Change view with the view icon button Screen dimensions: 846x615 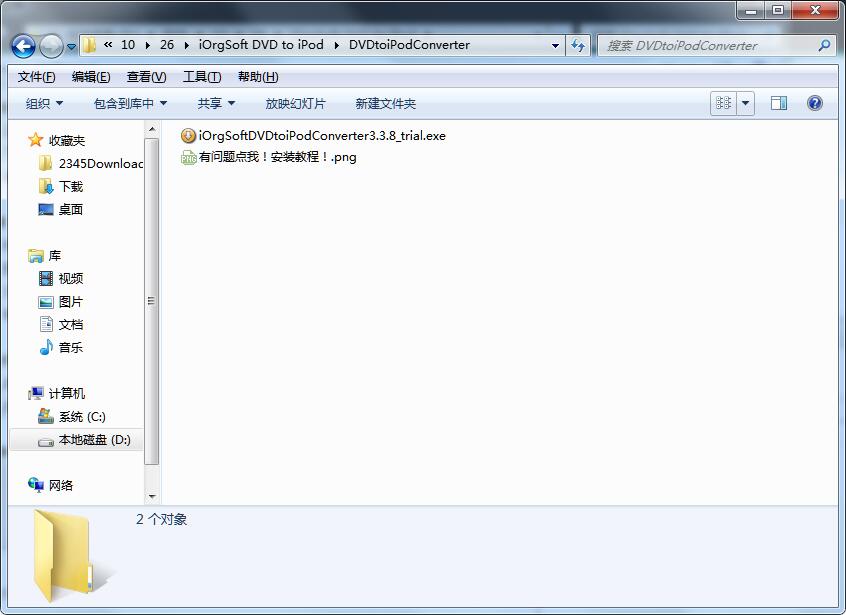click(723, 102)
